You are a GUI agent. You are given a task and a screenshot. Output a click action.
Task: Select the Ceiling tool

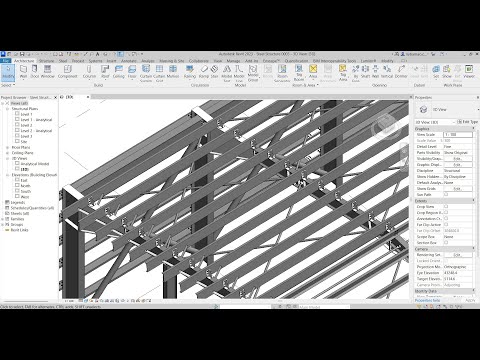(x=119, y=72)
